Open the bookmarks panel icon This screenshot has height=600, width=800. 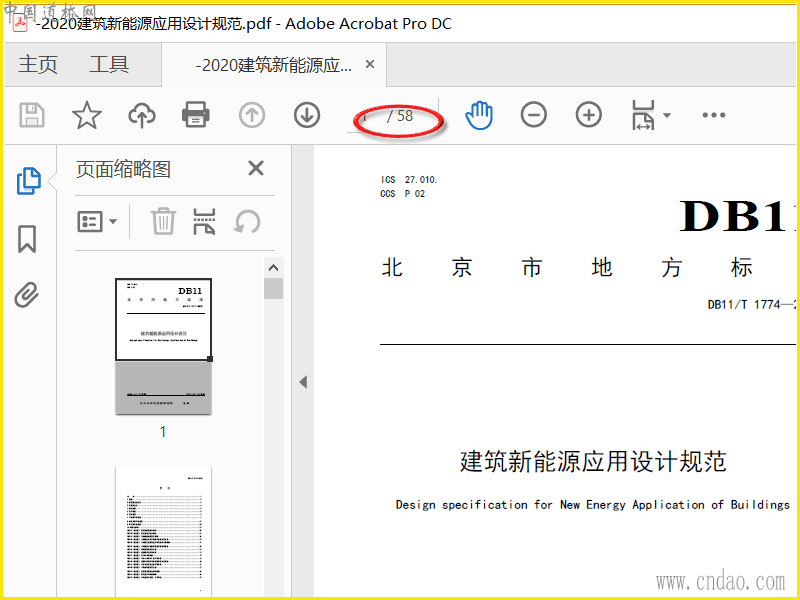pyautogui.click(x=27, y=239)
